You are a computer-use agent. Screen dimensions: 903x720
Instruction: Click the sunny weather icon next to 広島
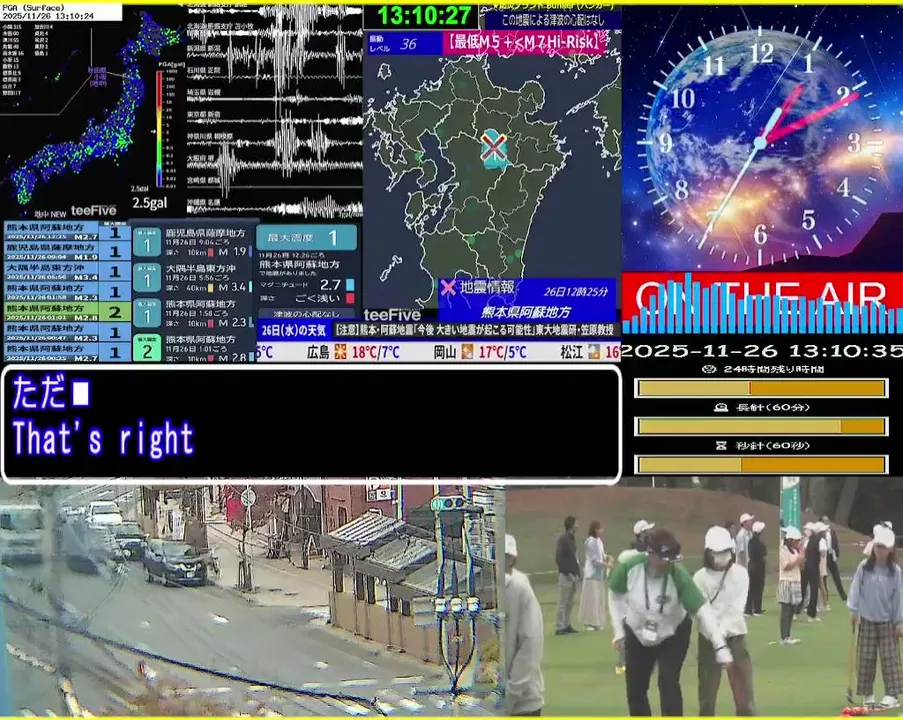(x=340, y=351)
